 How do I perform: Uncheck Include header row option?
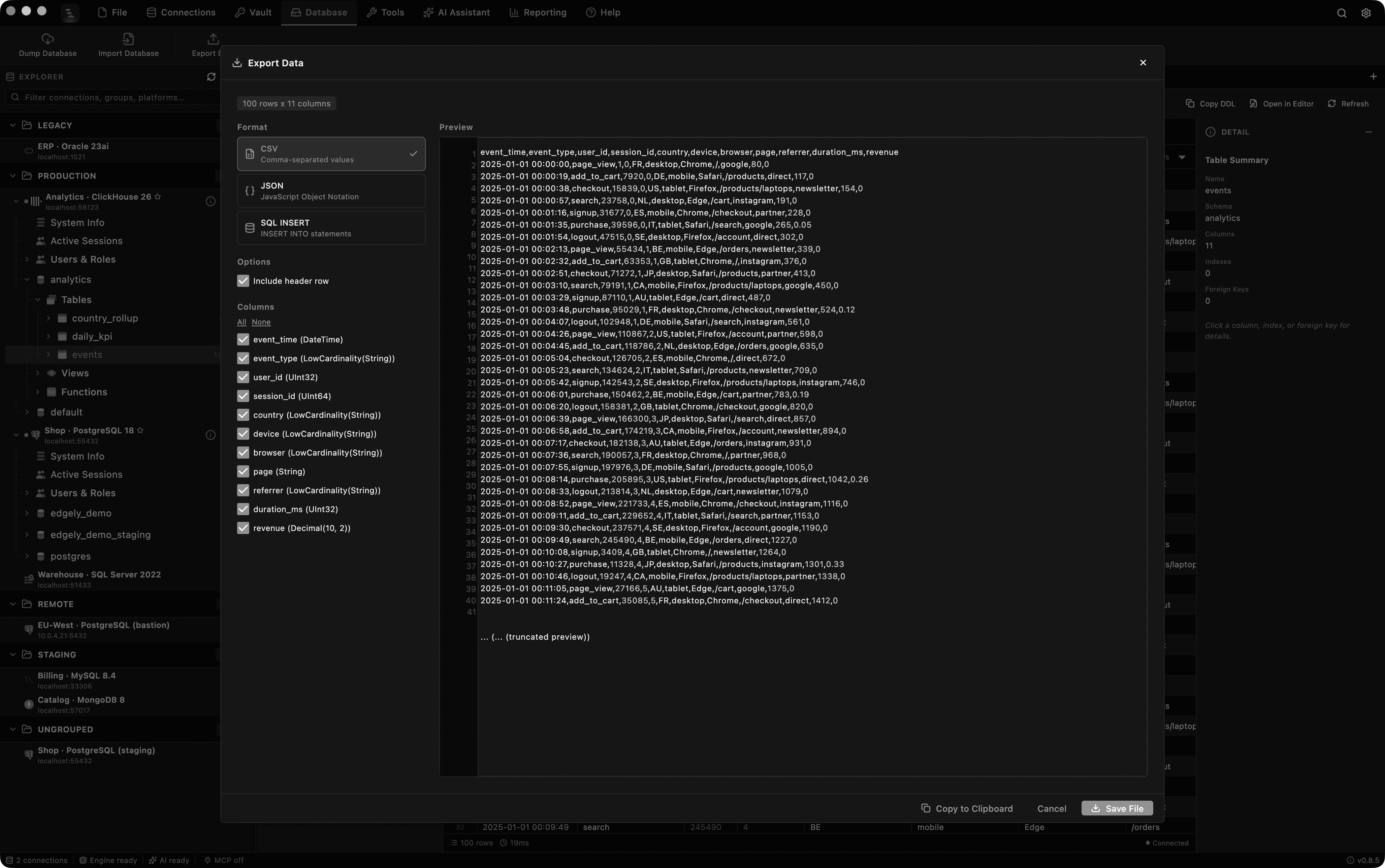click(x=243, y=281)
